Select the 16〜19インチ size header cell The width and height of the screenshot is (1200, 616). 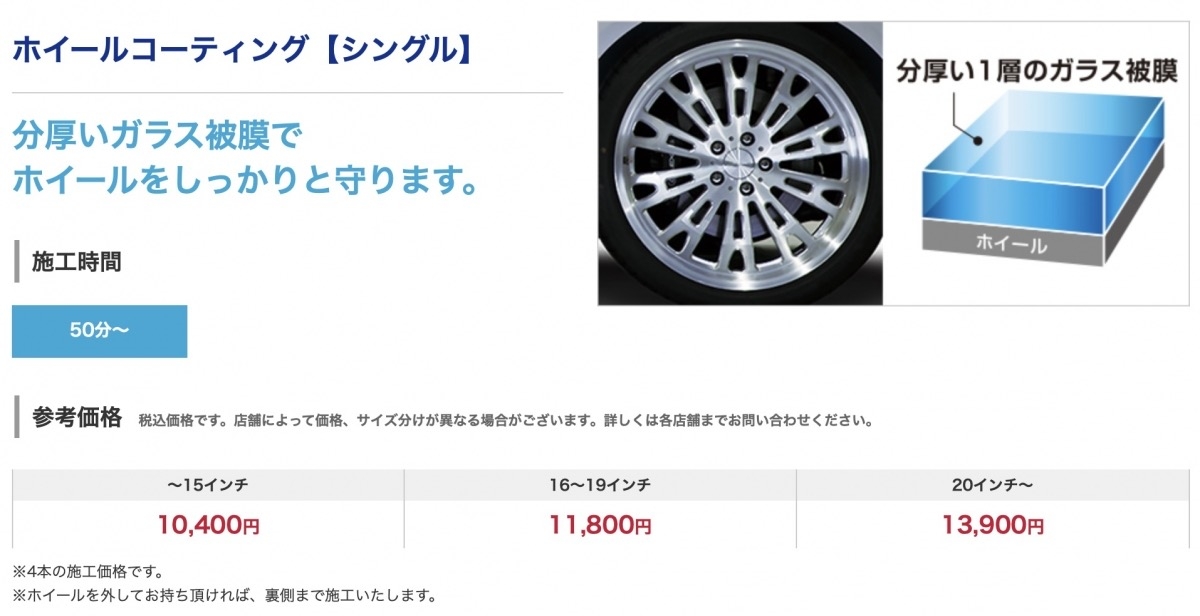coord(600,485)
